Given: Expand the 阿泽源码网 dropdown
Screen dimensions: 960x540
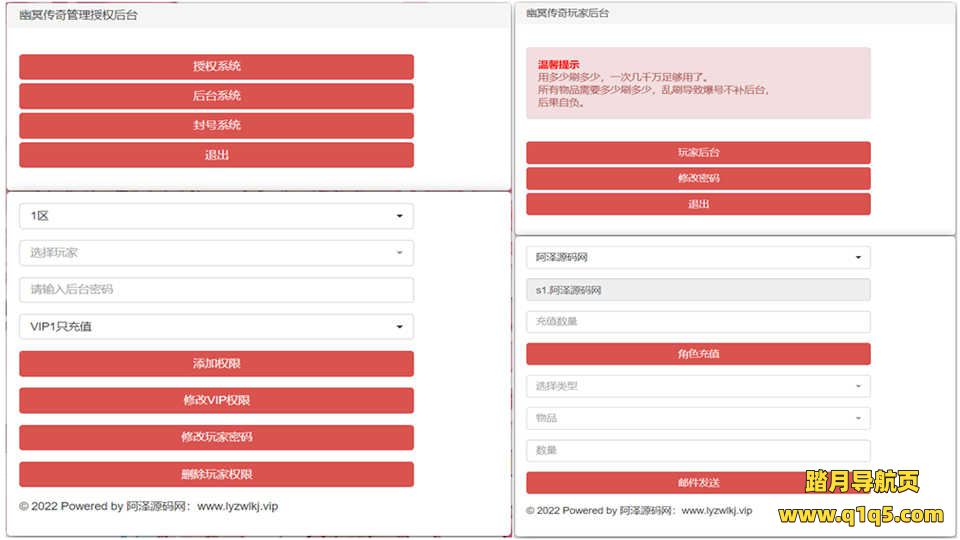Looking at the screenshot, I should click(x=698, y=258).
